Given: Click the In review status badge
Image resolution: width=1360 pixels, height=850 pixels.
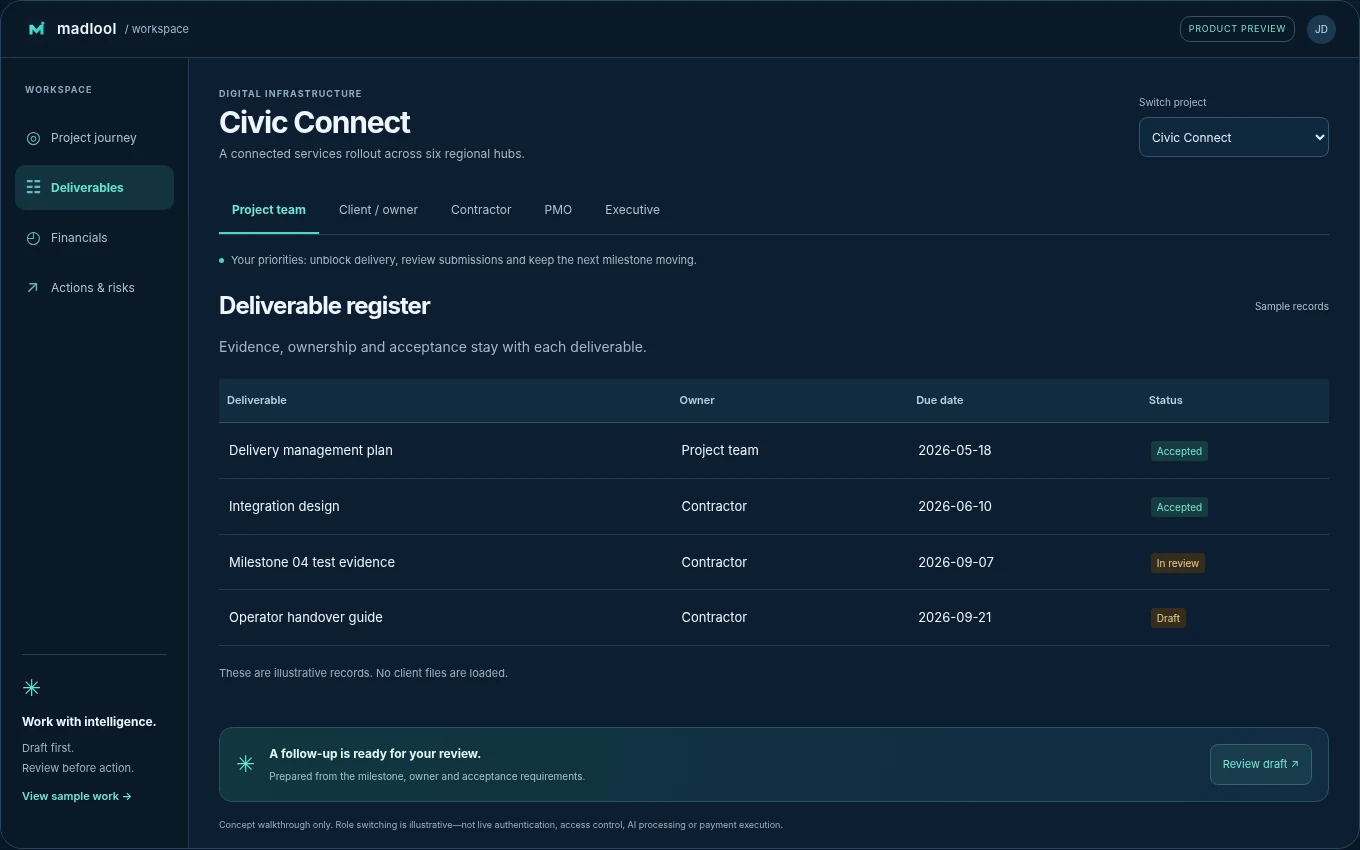Looking at the screenshot, I should click(1177, 563).
